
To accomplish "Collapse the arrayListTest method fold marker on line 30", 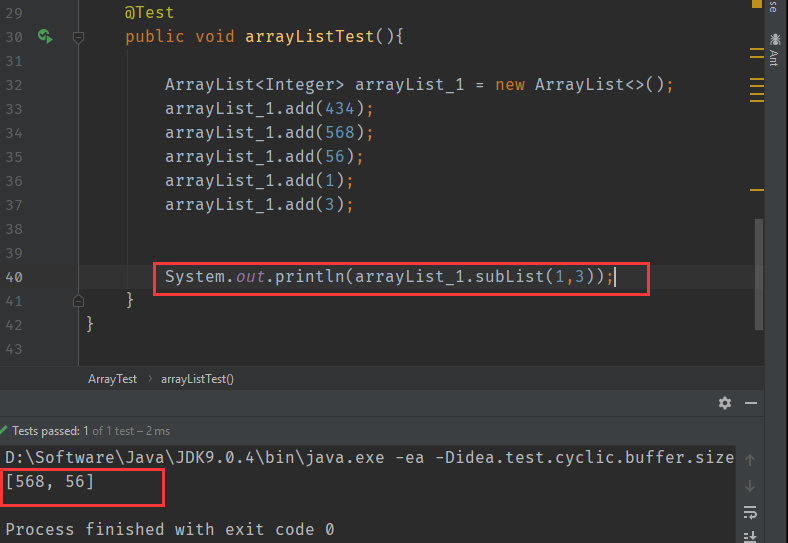I will (78, 37).
